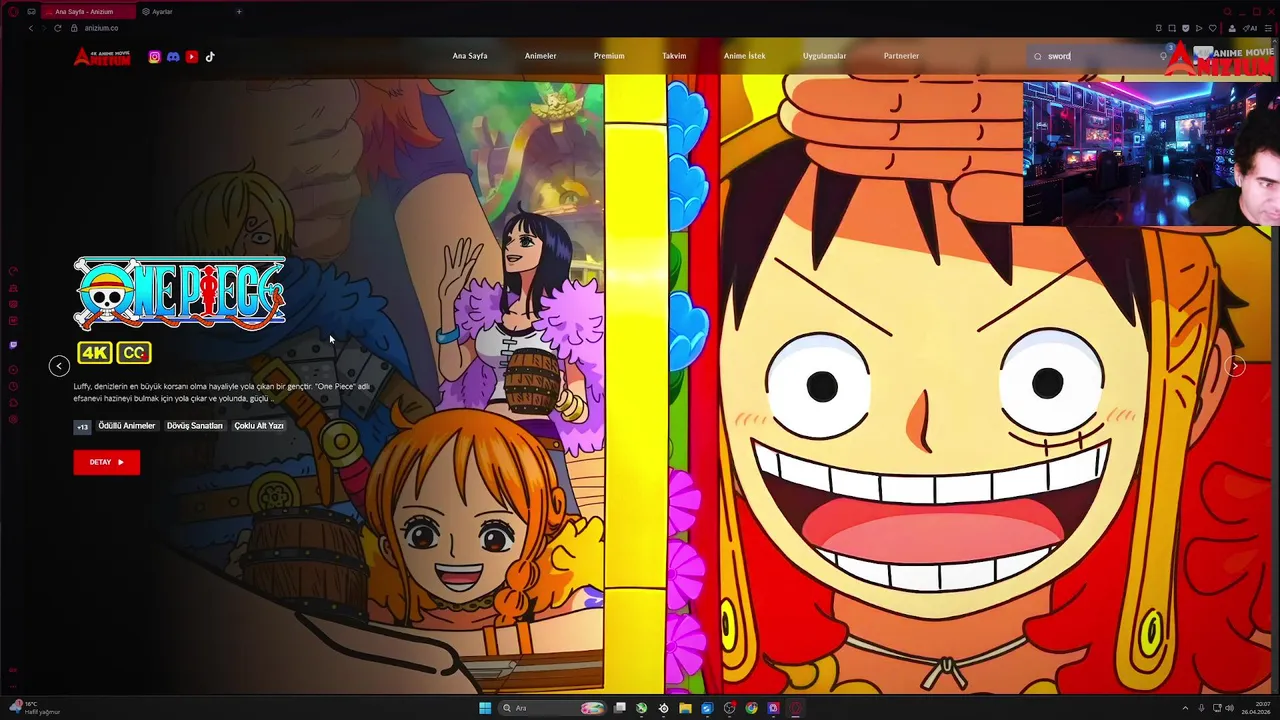Open Anizium's Instagram page icon

154,57
